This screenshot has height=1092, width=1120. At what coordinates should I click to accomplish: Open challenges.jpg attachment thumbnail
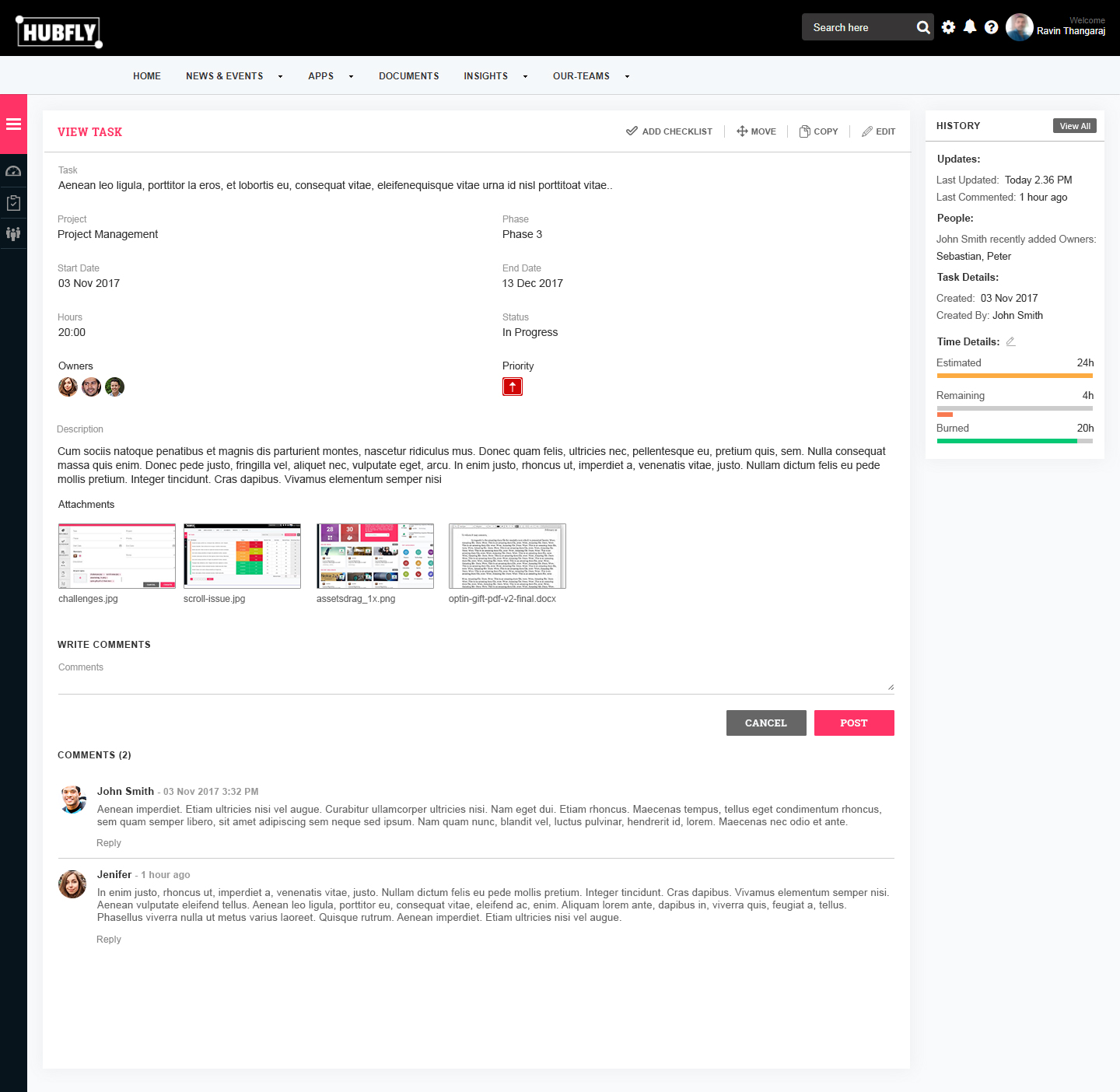pyautogui.click(x=117, y=556)
